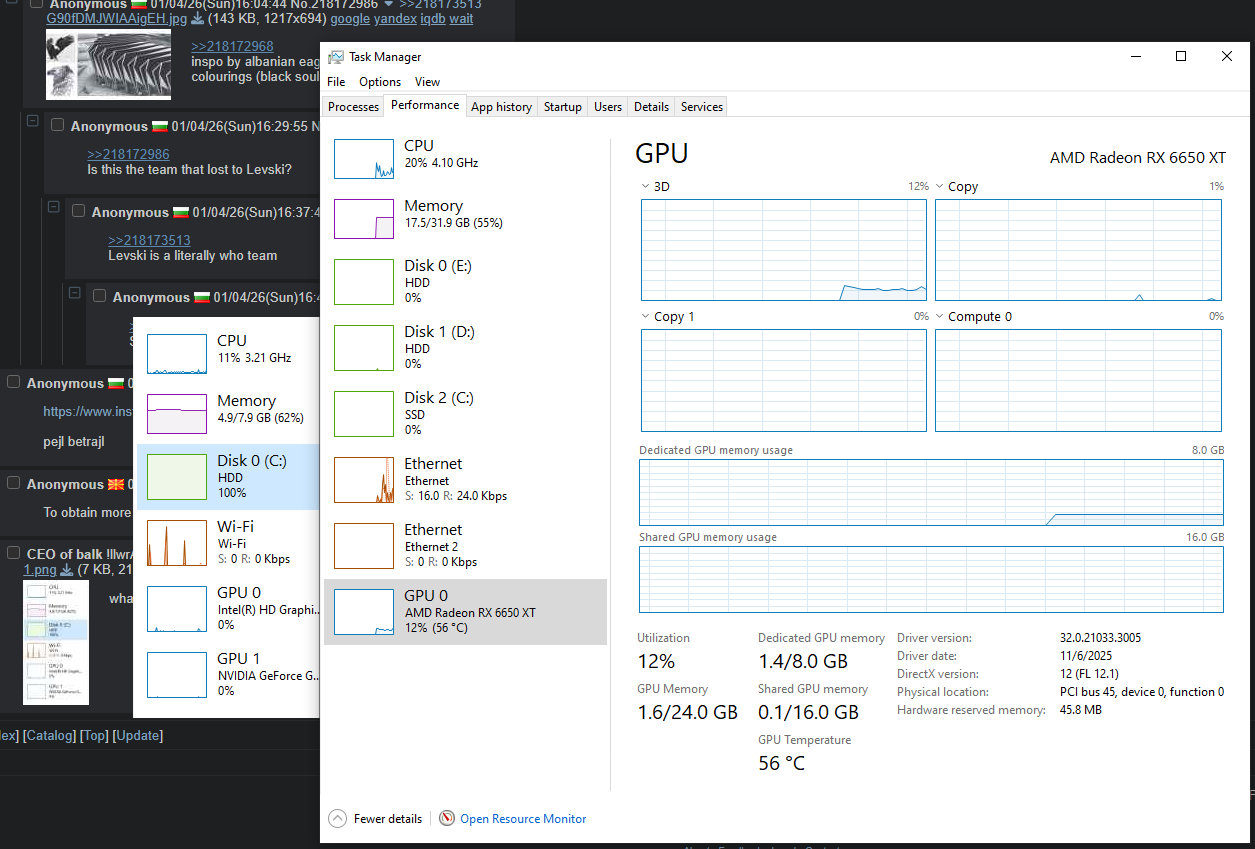Tick the checkbox on the 16:4x nested Anonymous post
The image size is (1255, 849).
(x=100, y=296)
